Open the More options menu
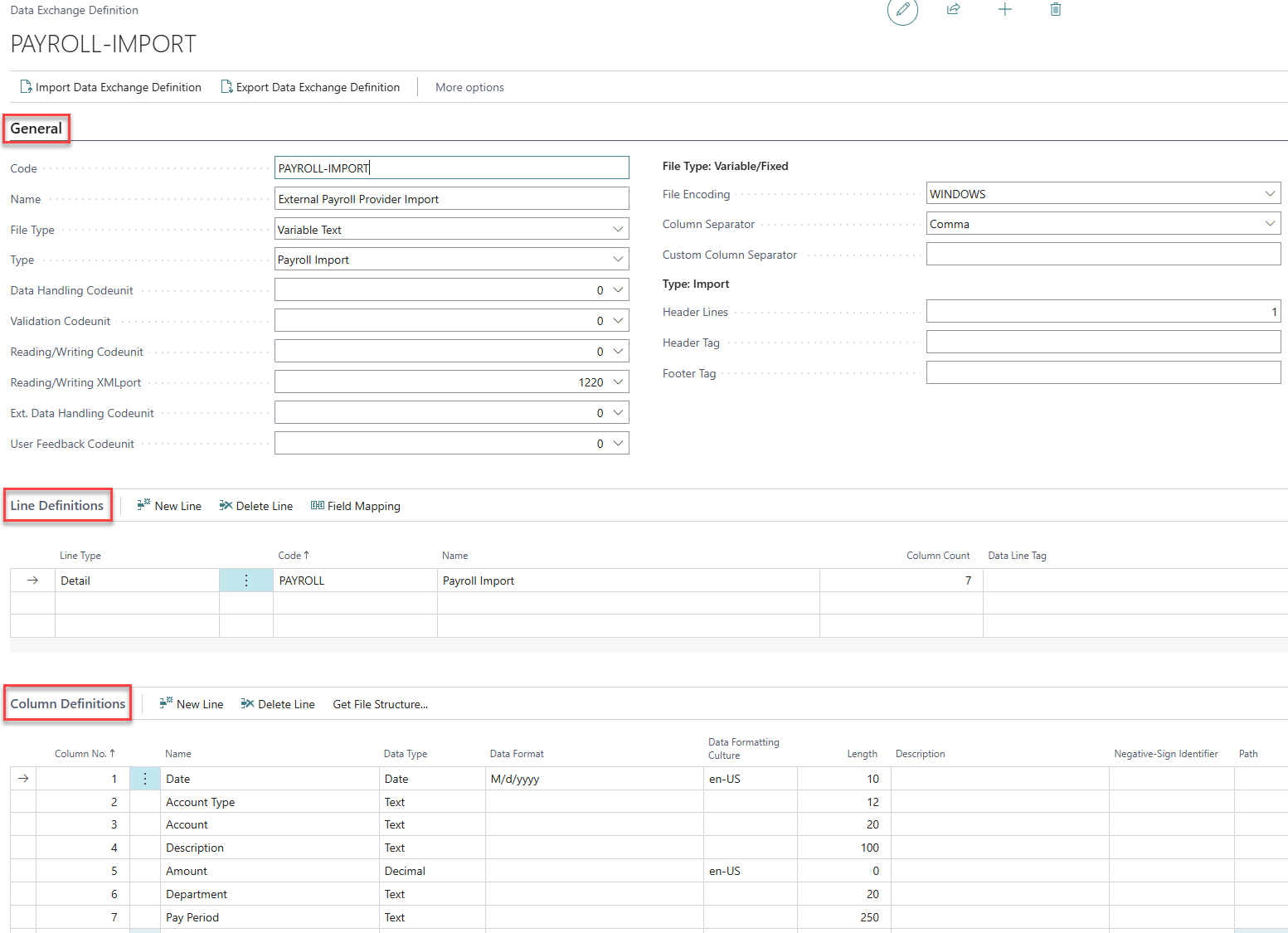The image size is (1288, 933). [x=469, y=86]
